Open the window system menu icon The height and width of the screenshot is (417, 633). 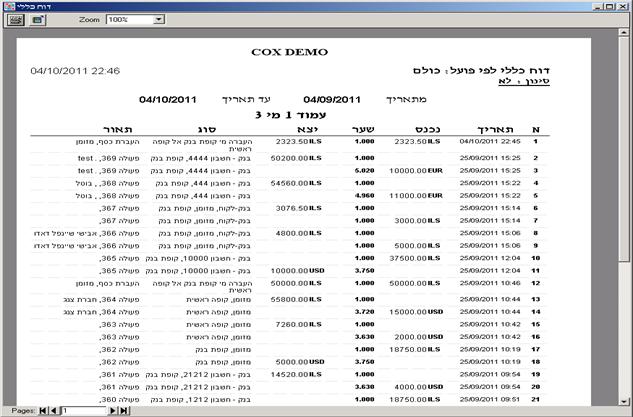[x=7, y=6]
